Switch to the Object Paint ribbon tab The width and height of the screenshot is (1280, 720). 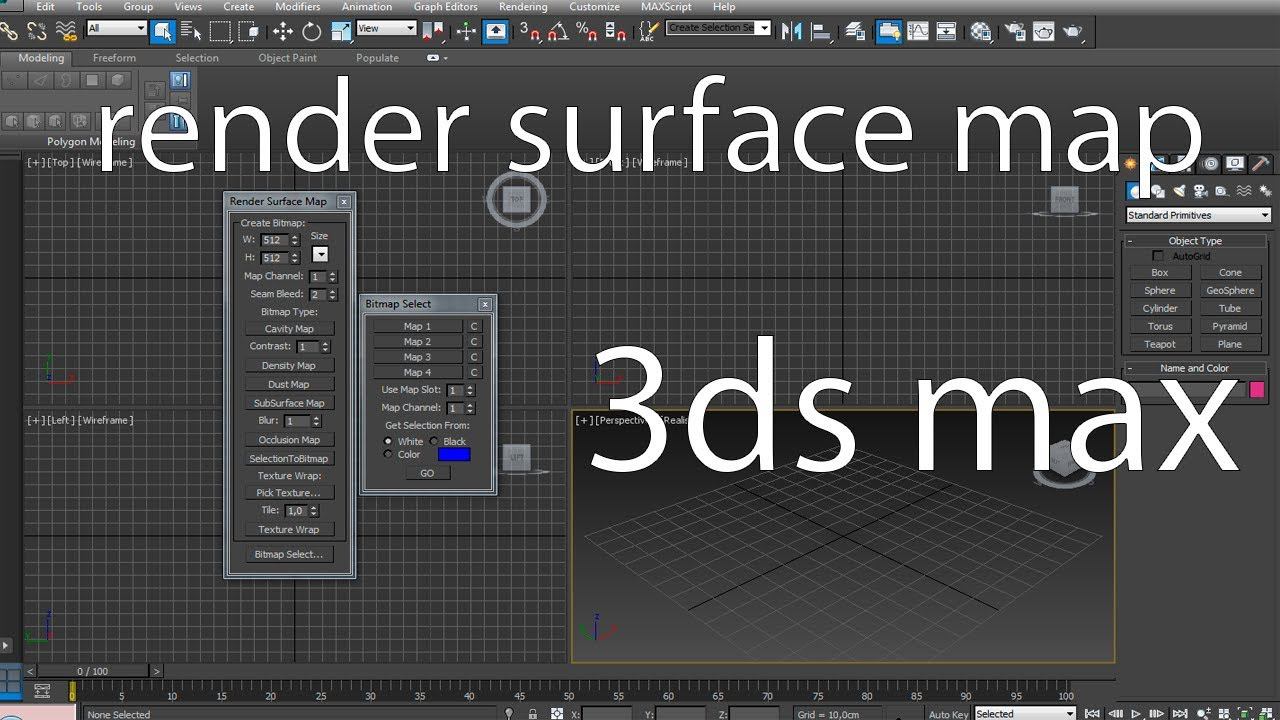pos(287,58)
